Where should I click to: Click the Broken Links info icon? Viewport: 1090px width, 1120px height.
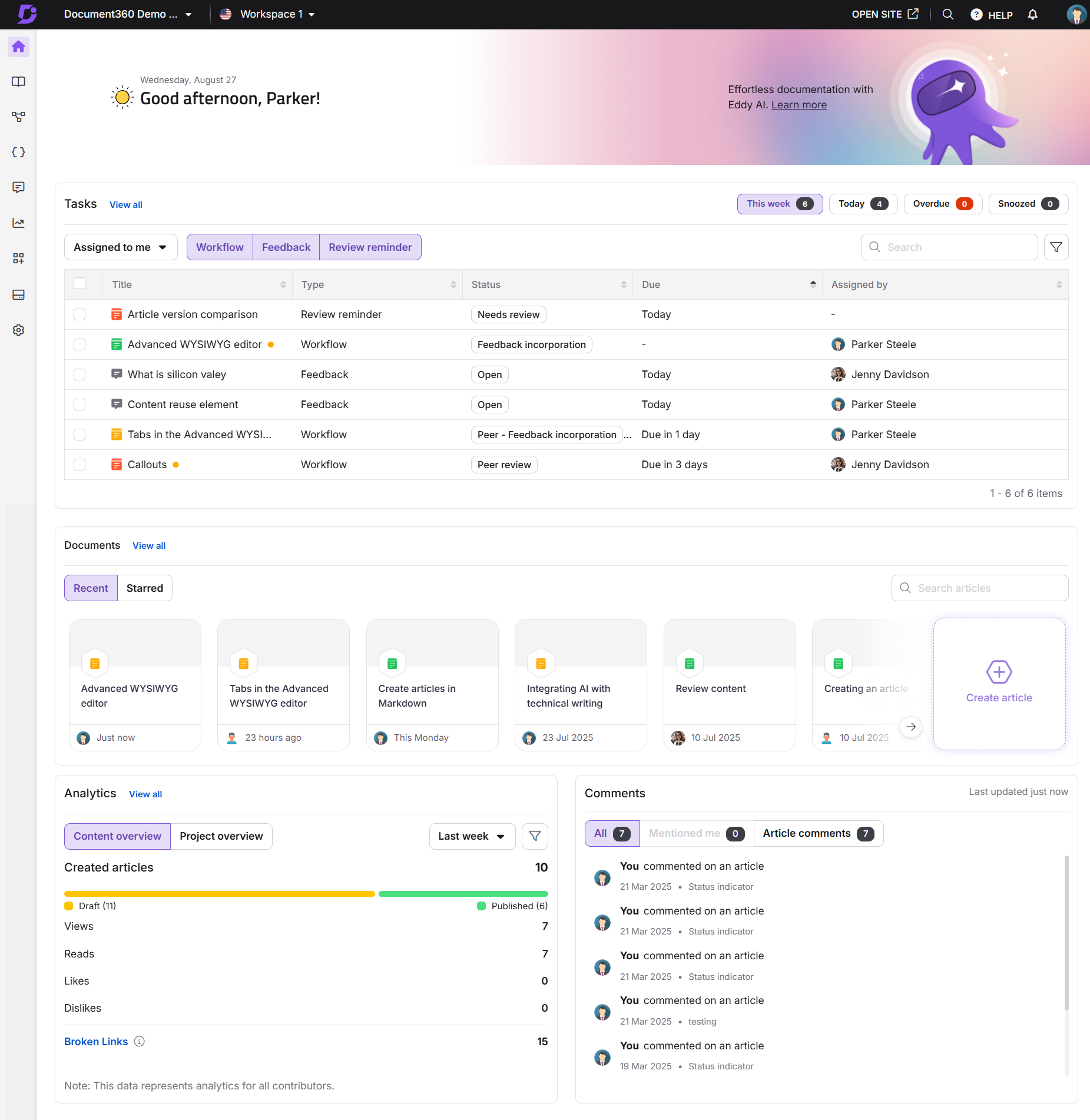pos(139,1041)
